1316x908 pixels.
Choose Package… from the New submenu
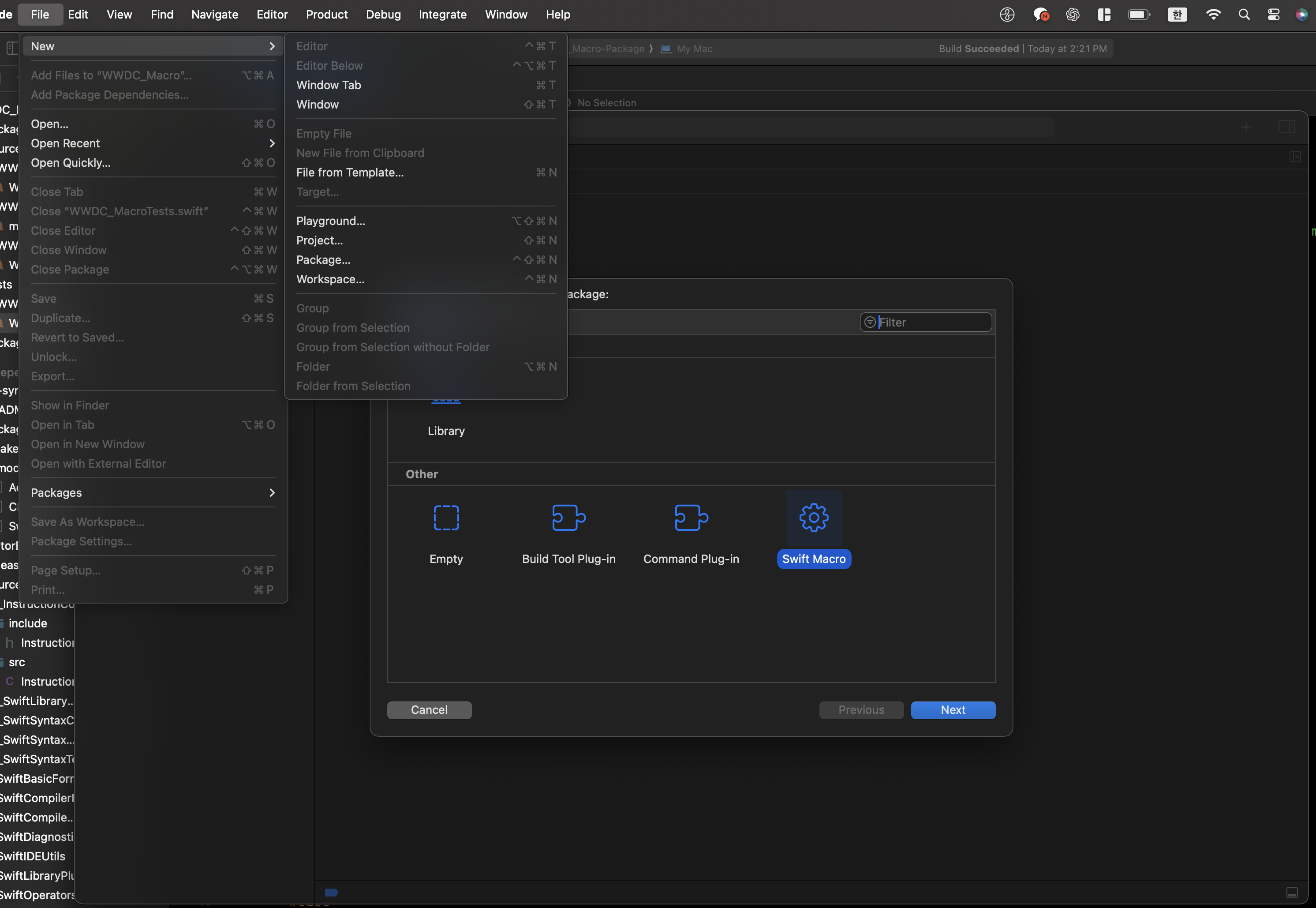[x=323, y=260]
